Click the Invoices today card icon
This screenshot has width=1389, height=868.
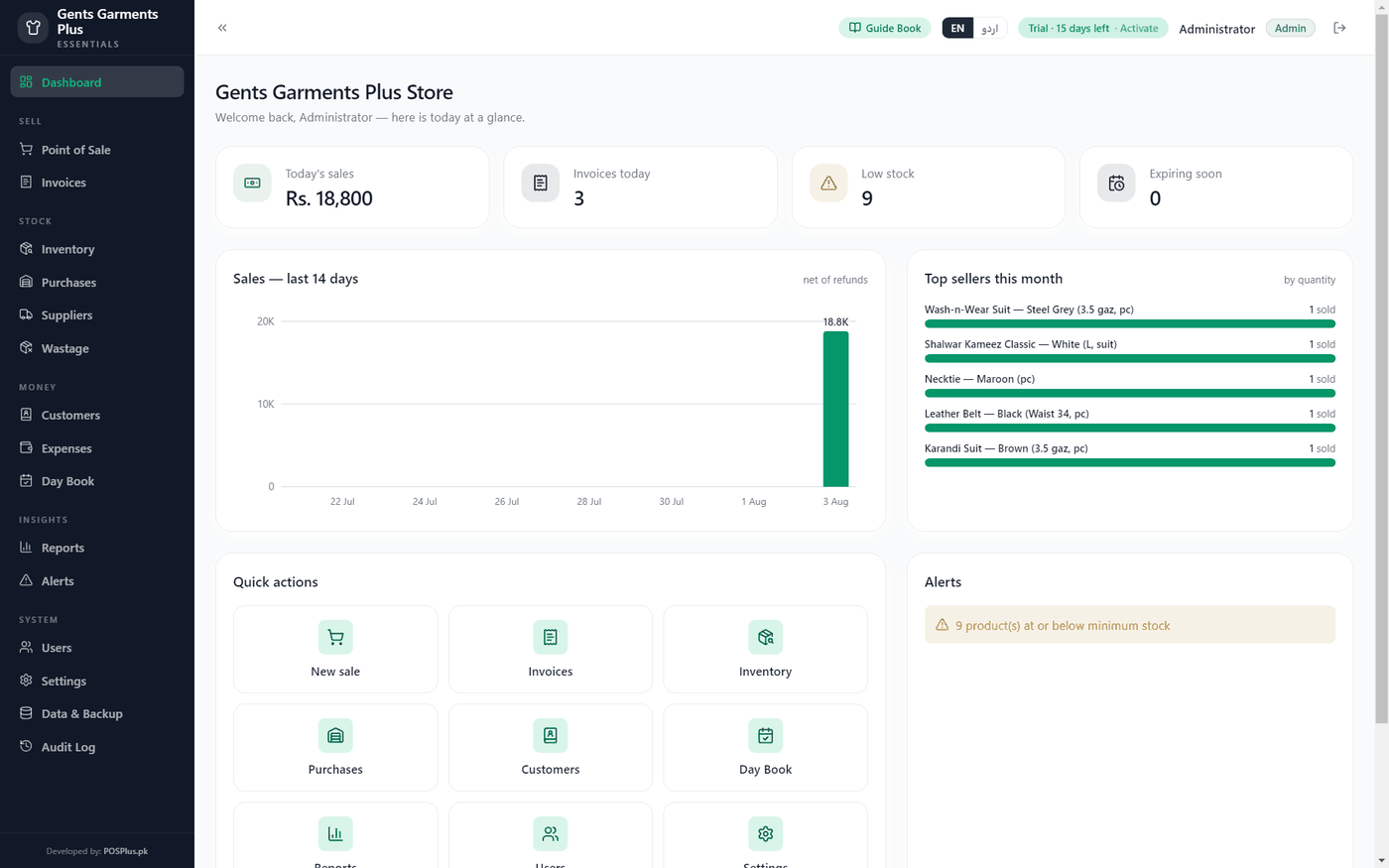540,184
